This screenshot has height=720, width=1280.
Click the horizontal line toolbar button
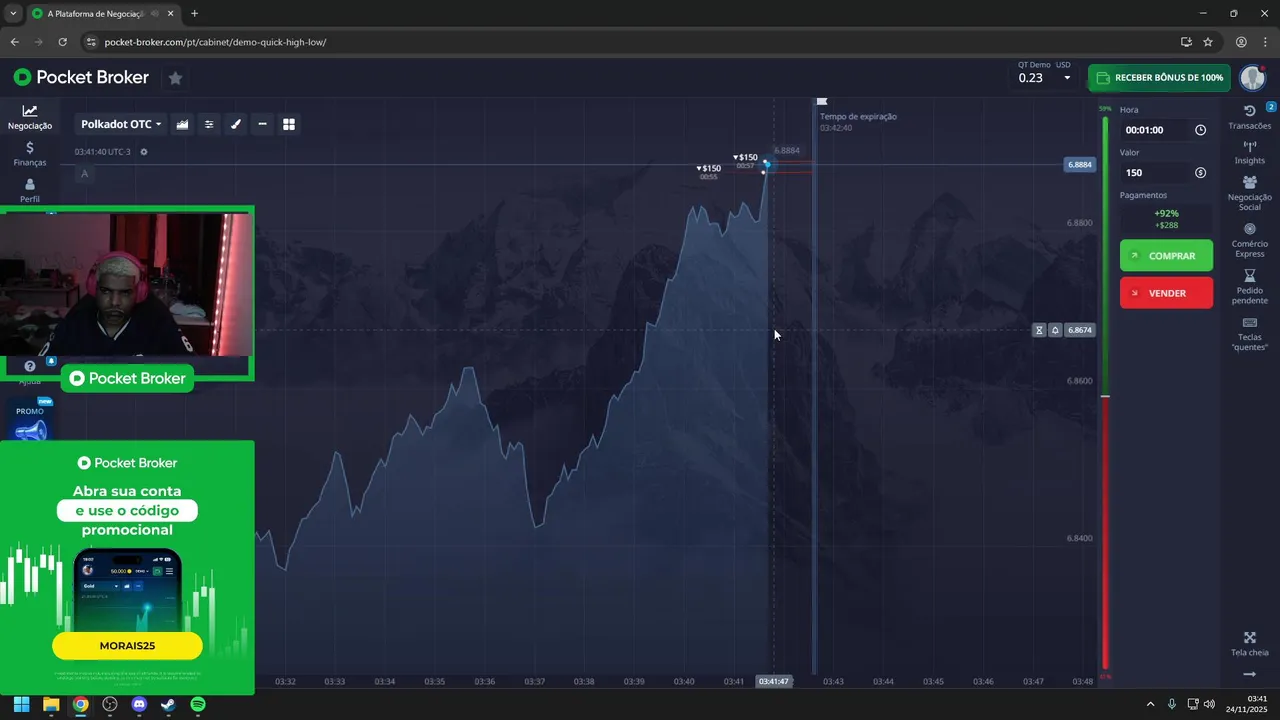pyautogui.click(x=262, y=124)
